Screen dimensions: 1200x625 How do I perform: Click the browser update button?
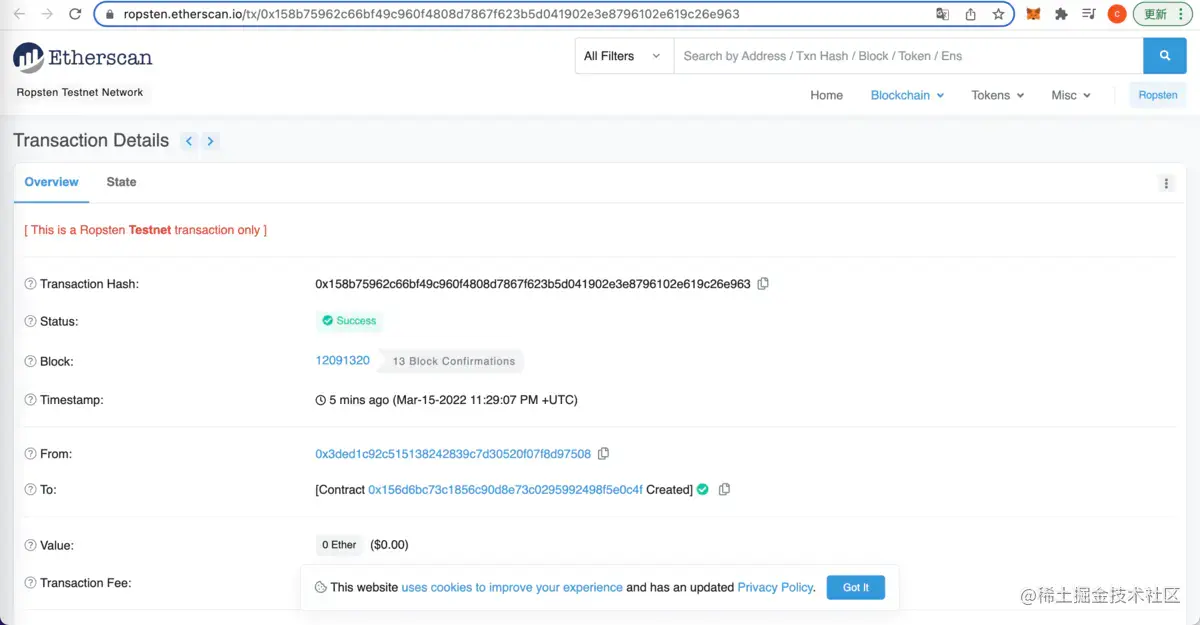tap(1162, 14)
